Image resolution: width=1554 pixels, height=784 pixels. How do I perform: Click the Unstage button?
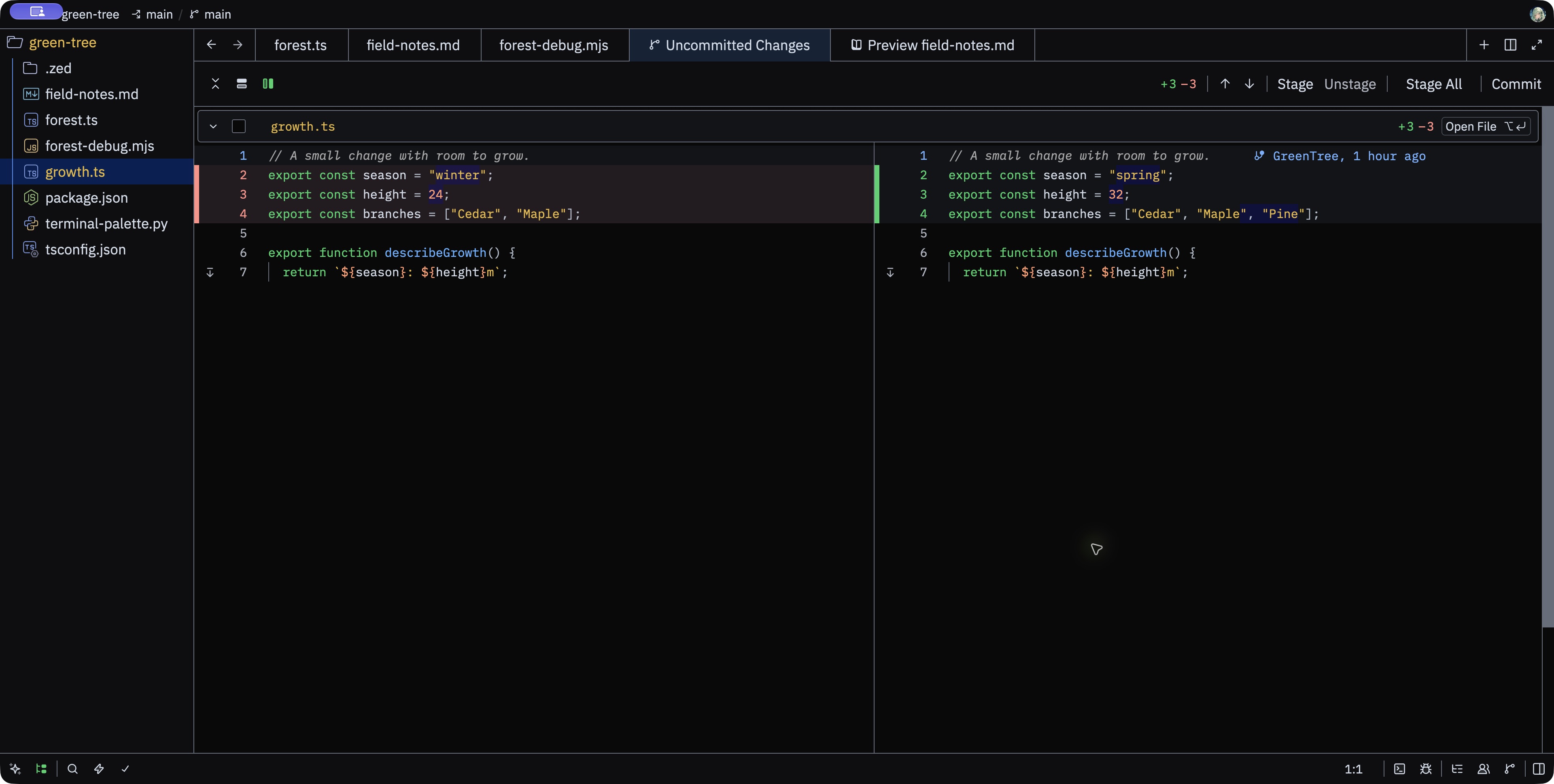[x=1350, y=84]
